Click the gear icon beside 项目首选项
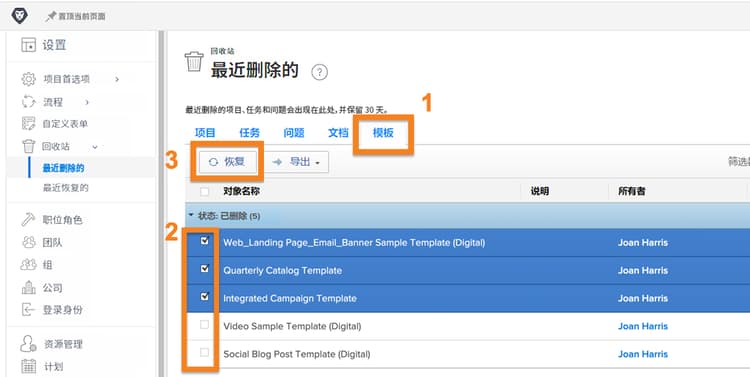The image size is (750, 377). tap(28, 79)
